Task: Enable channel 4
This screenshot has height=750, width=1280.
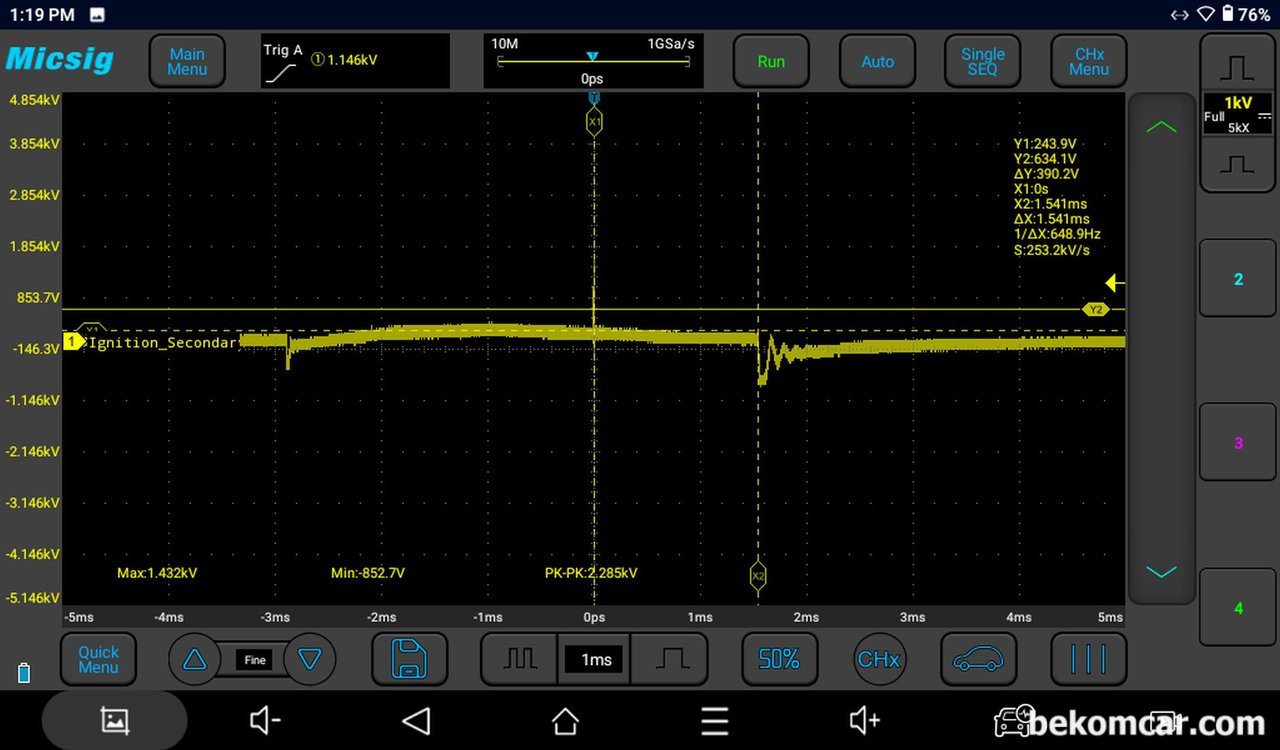Action: pos(1237,608)
